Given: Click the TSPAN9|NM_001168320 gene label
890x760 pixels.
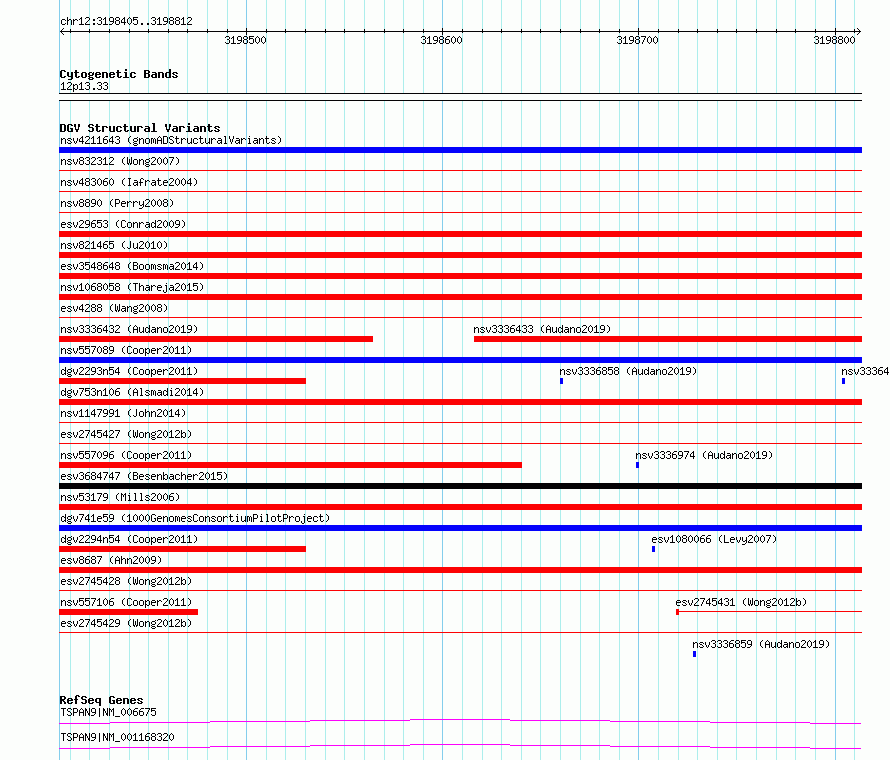Looking at the screenshot, I should (117, 737).
